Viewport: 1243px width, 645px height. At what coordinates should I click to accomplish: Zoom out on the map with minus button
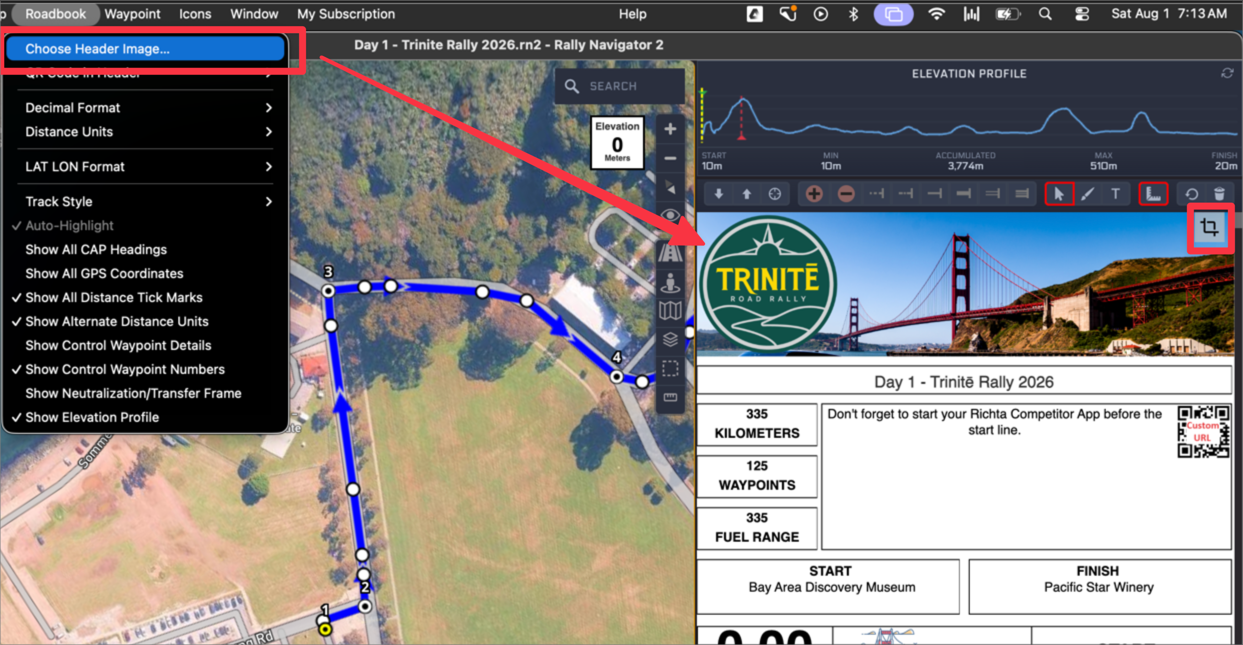(670, 159)
